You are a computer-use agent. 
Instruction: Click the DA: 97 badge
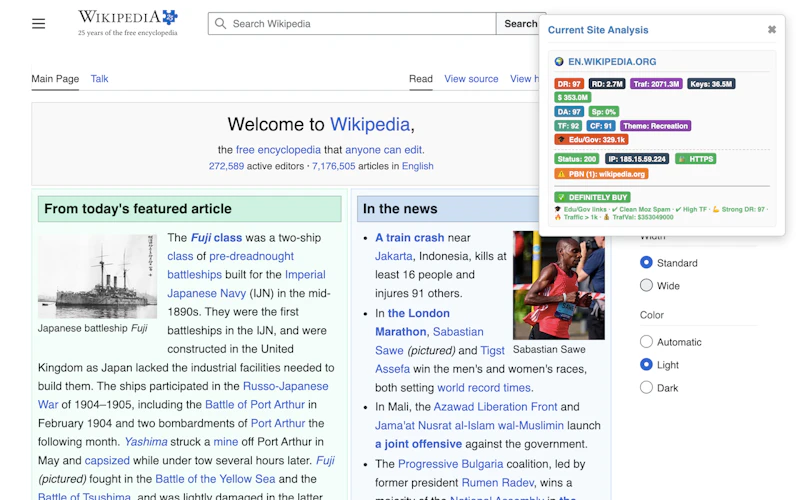[x=569, y=112]
